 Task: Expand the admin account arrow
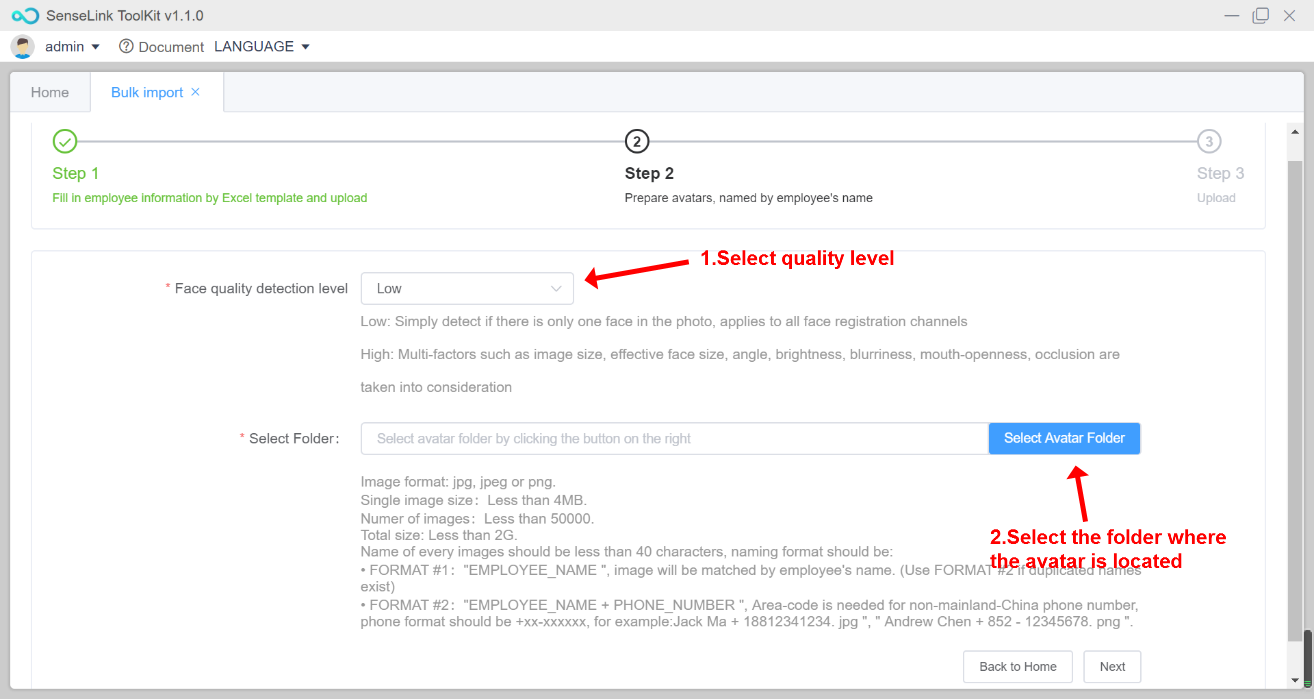click(x=96, y=47)
